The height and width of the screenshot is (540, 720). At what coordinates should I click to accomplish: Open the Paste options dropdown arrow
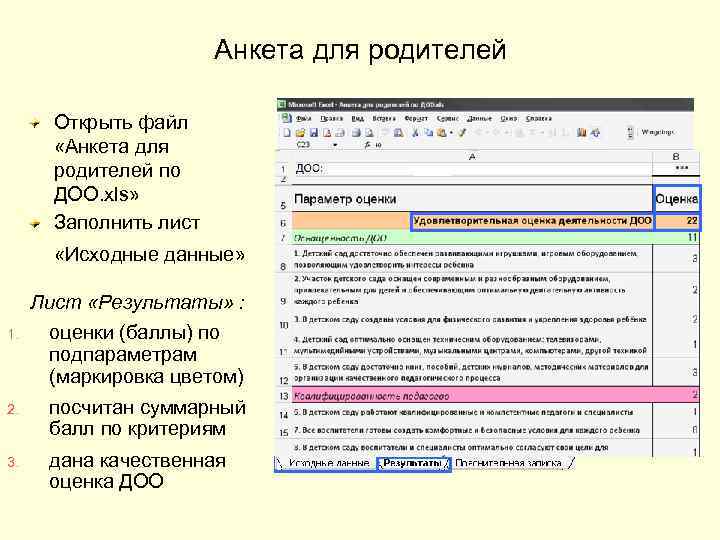coord(451,133)
